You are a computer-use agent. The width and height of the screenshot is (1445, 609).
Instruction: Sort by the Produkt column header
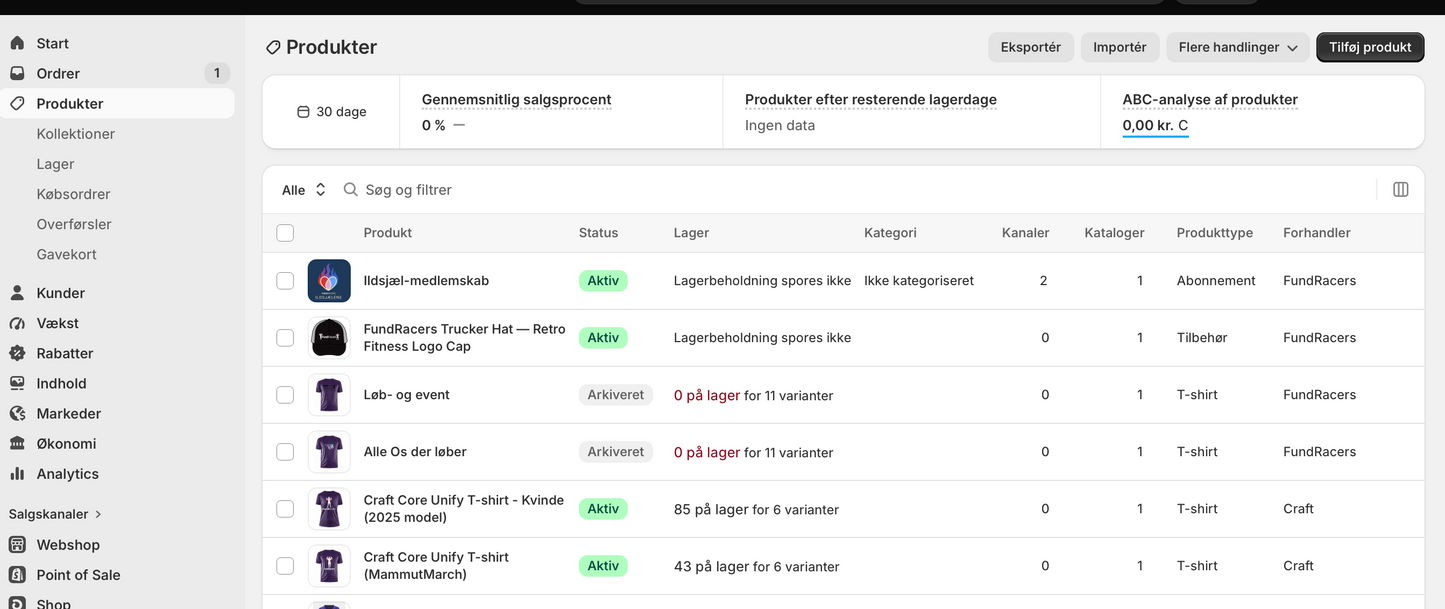388,233
